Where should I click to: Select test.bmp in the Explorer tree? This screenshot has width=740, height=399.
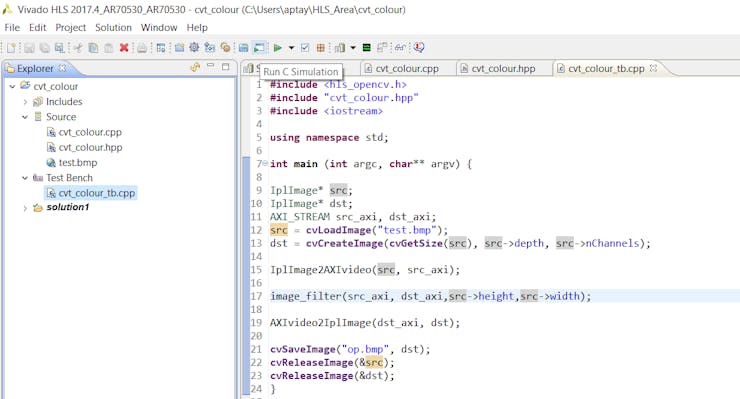(77, 162)
